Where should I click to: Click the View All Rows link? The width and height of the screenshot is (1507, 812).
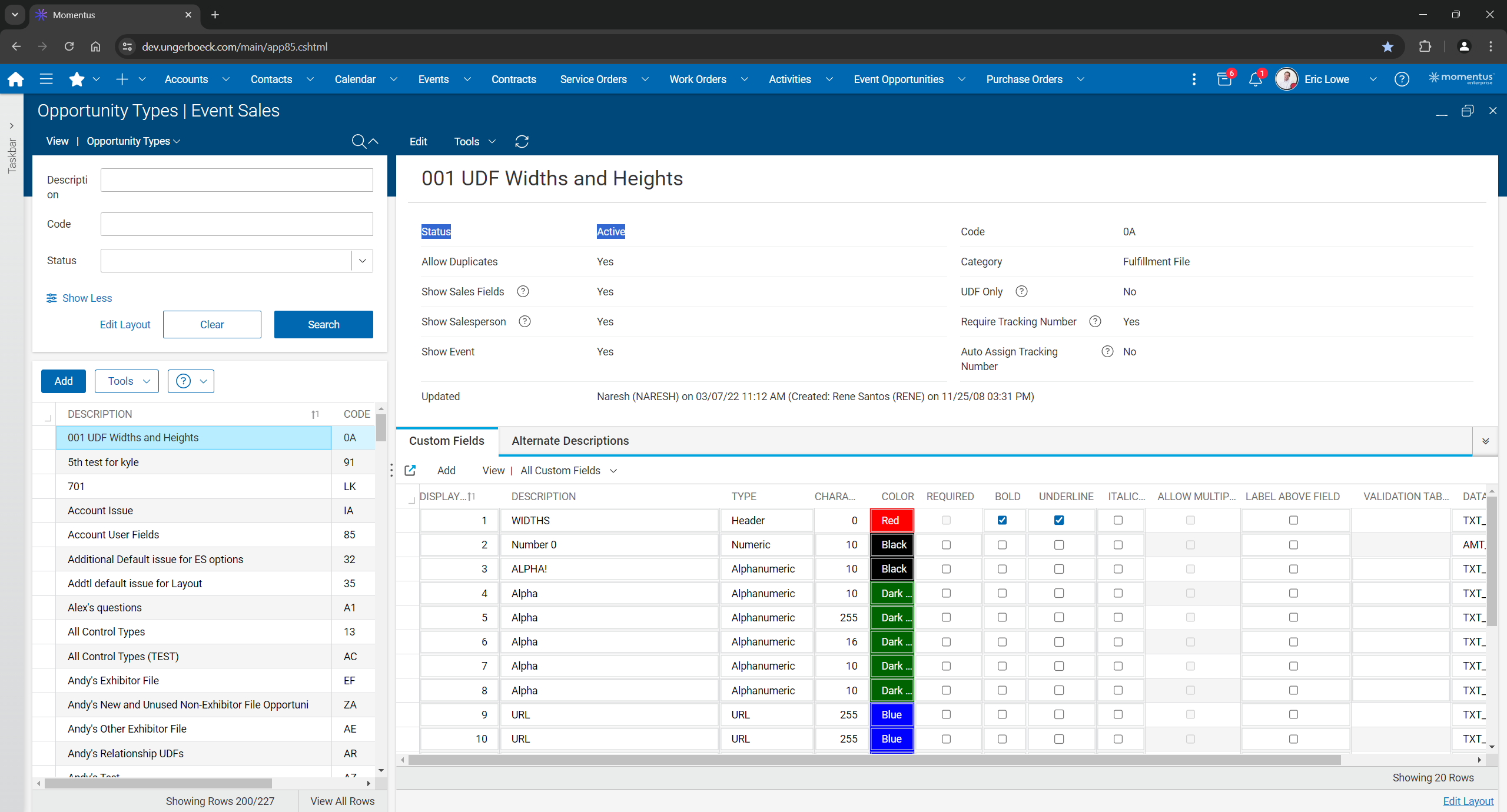342,801
